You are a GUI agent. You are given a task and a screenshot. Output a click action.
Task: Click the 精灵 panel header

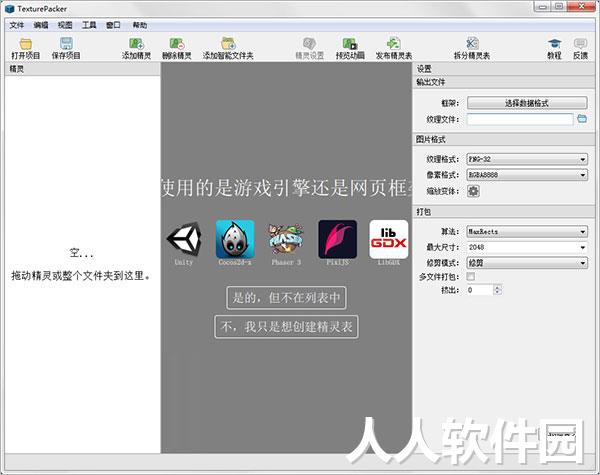pyautogui.click(x=82, y=69)
